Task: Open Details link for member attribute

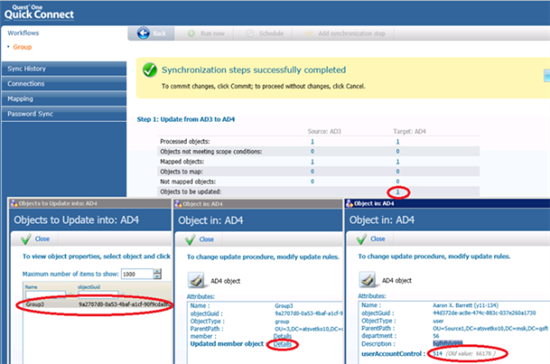Action: (282, 337)
